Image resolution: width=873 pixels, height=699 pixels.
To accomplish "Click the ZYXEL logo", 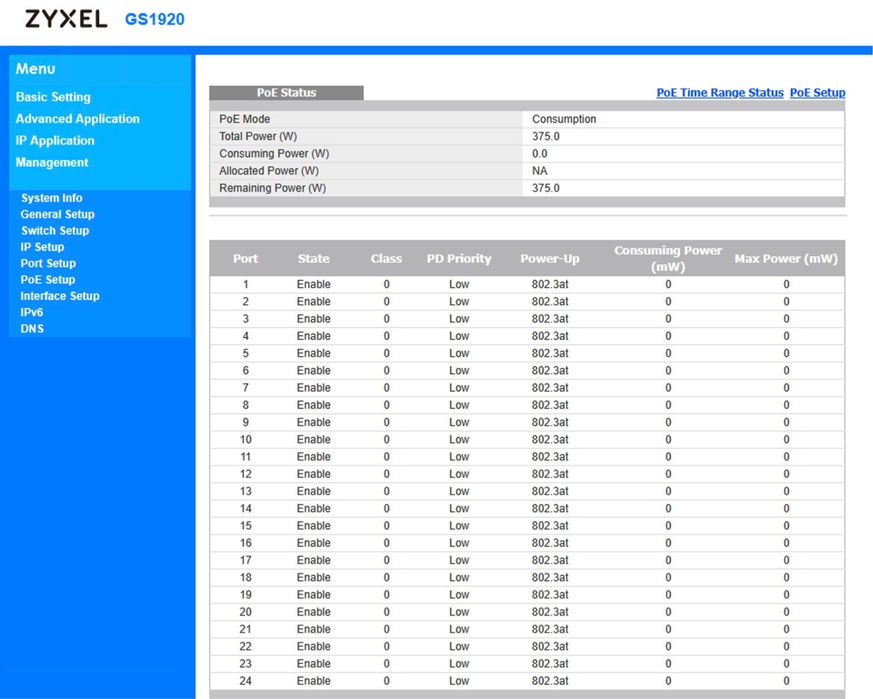I will click(x=66, y=19).
